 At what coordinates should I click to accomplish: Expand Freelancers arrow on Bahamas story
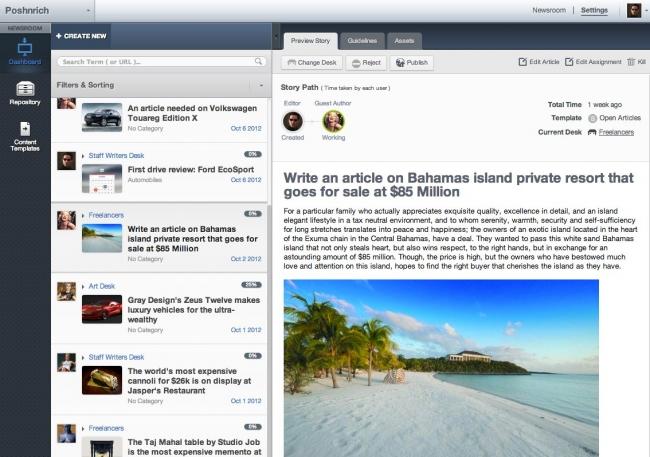point(83,216)
